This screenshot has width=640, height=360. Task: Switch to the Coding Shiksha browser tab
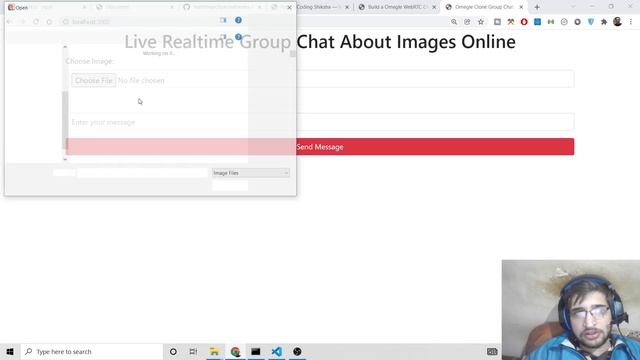pyautogui.click(x=318, y=7)
